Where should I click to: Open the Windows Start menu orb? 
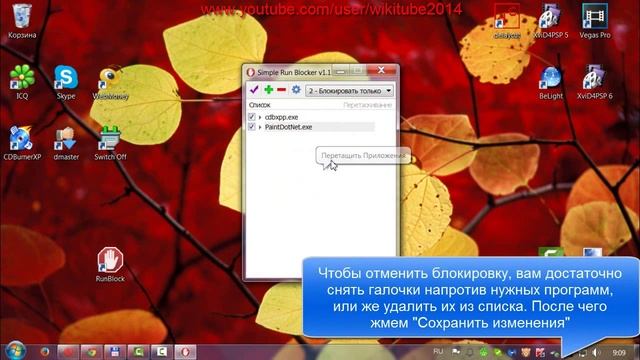(x=16, y=351)
